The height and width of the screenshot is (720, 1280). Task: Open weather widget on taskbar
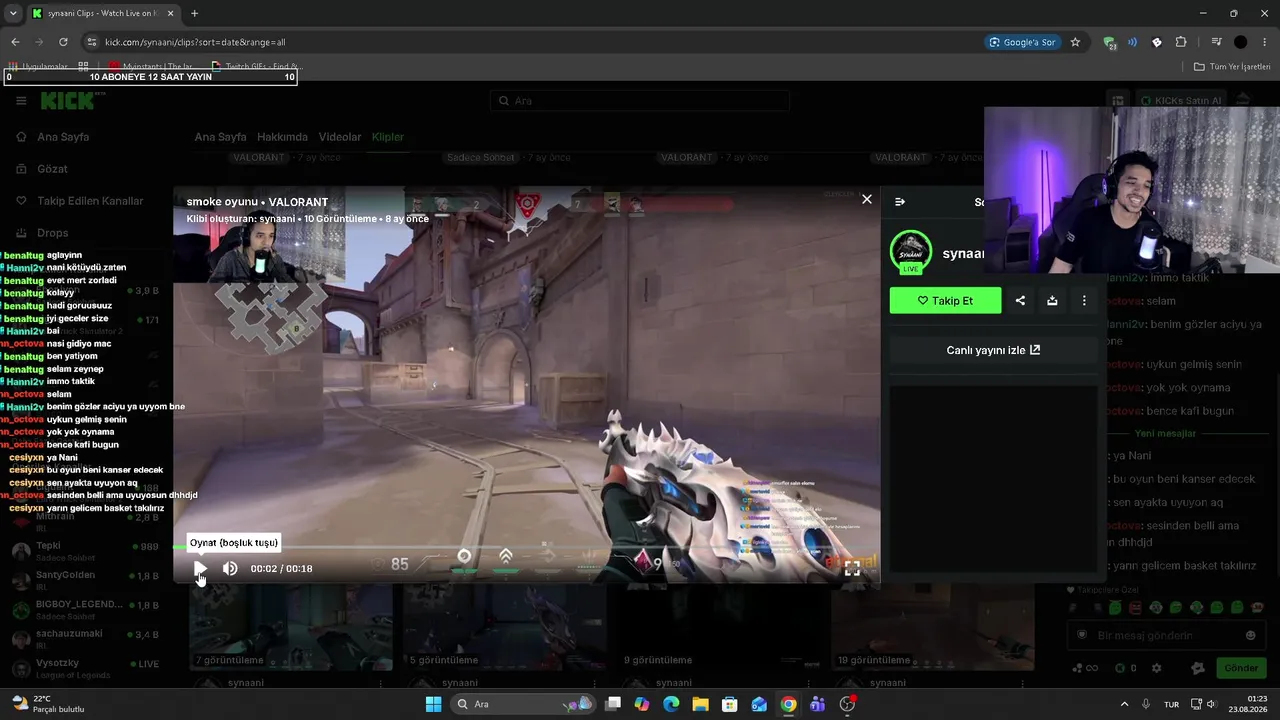(x=47, y=704)
